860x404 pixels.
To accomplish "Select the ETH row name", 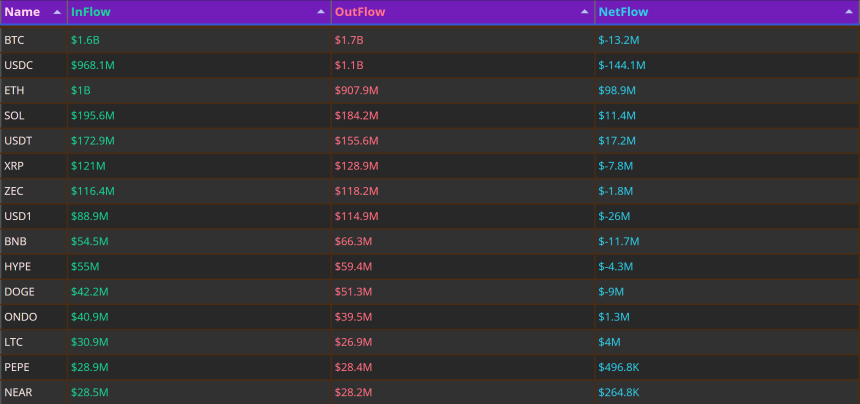I will point(13,90).
